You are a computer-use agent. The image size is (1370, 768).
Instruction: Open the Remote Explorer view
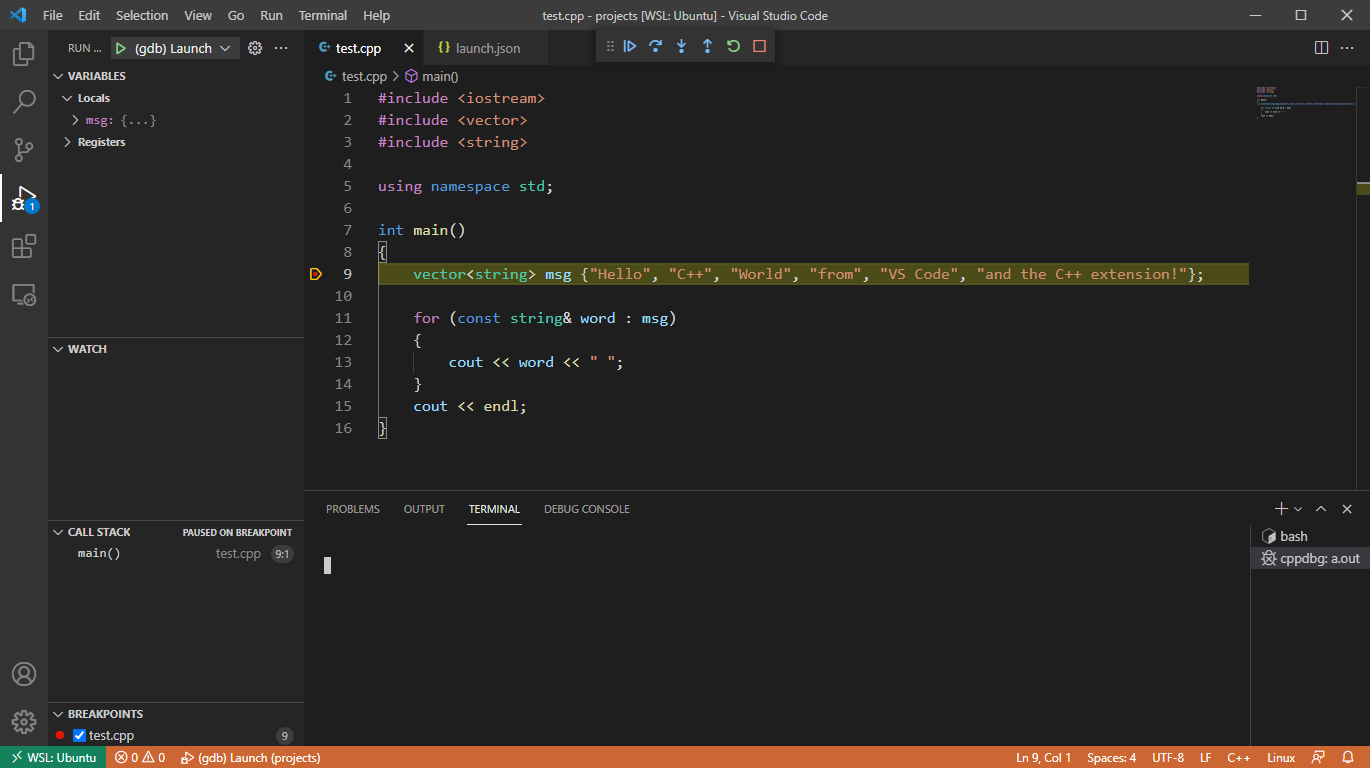[24, 294]
